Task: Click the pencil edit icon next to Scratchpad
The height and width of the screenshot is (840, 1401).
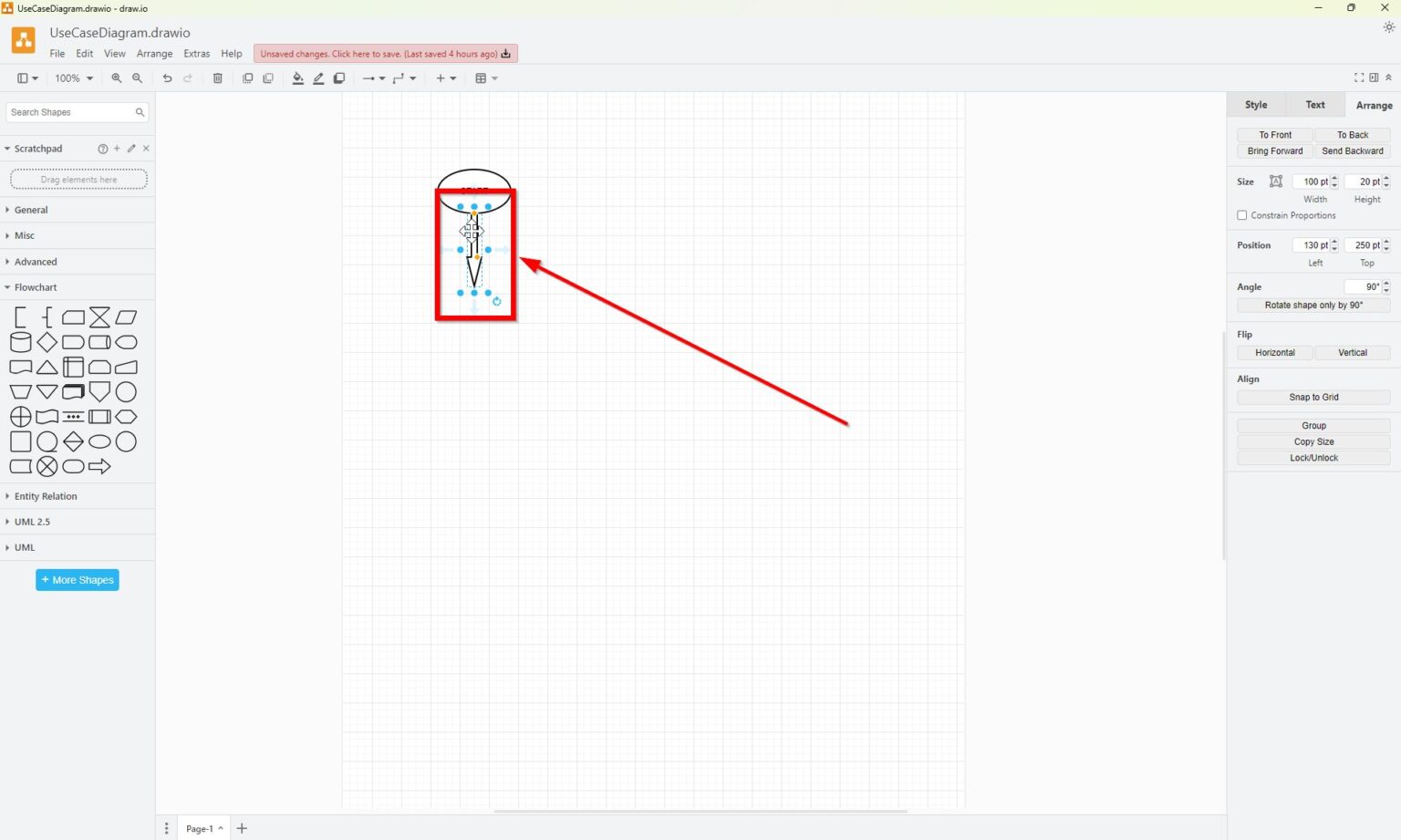Action: pos(130,148)
